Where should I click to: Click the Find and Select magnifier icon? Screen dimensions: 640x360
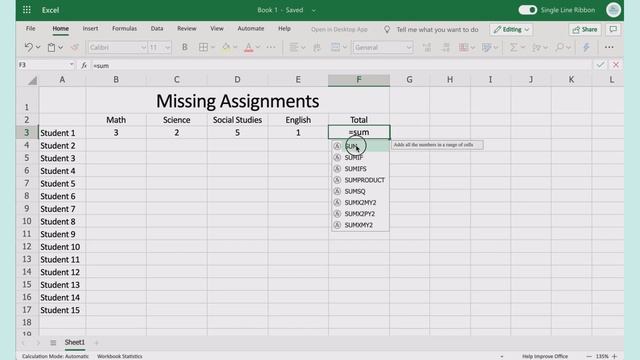point(559,47)
